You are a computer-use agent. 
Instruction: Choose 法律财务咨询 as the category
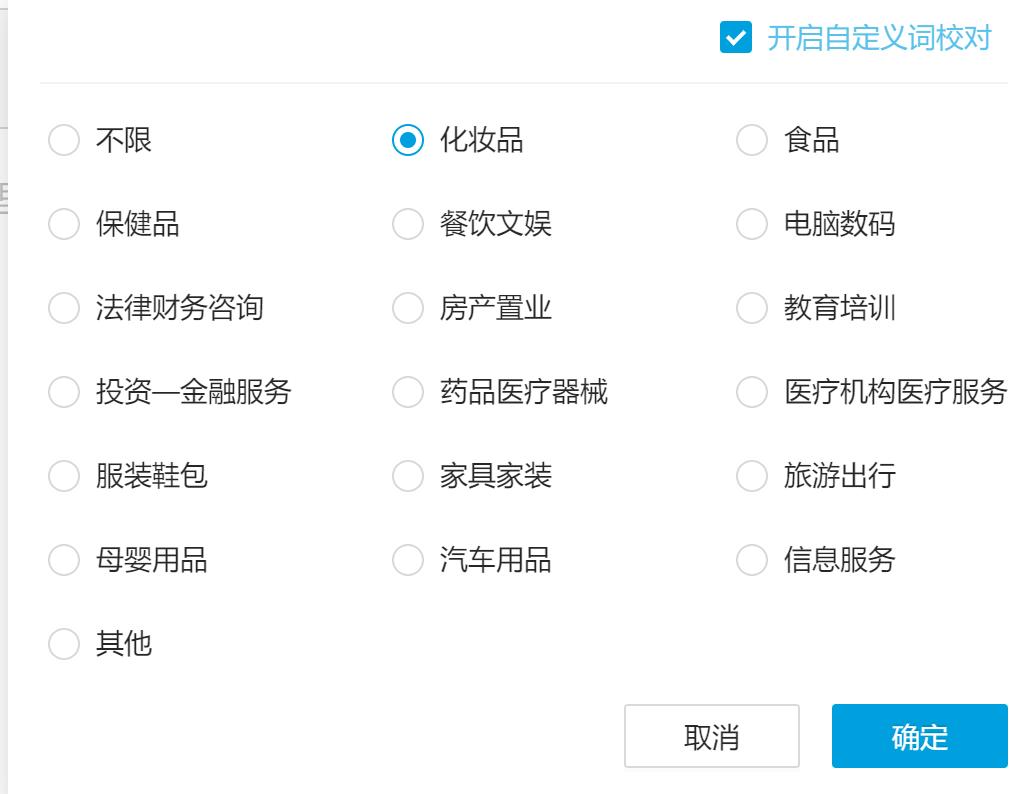pos(63,308)
